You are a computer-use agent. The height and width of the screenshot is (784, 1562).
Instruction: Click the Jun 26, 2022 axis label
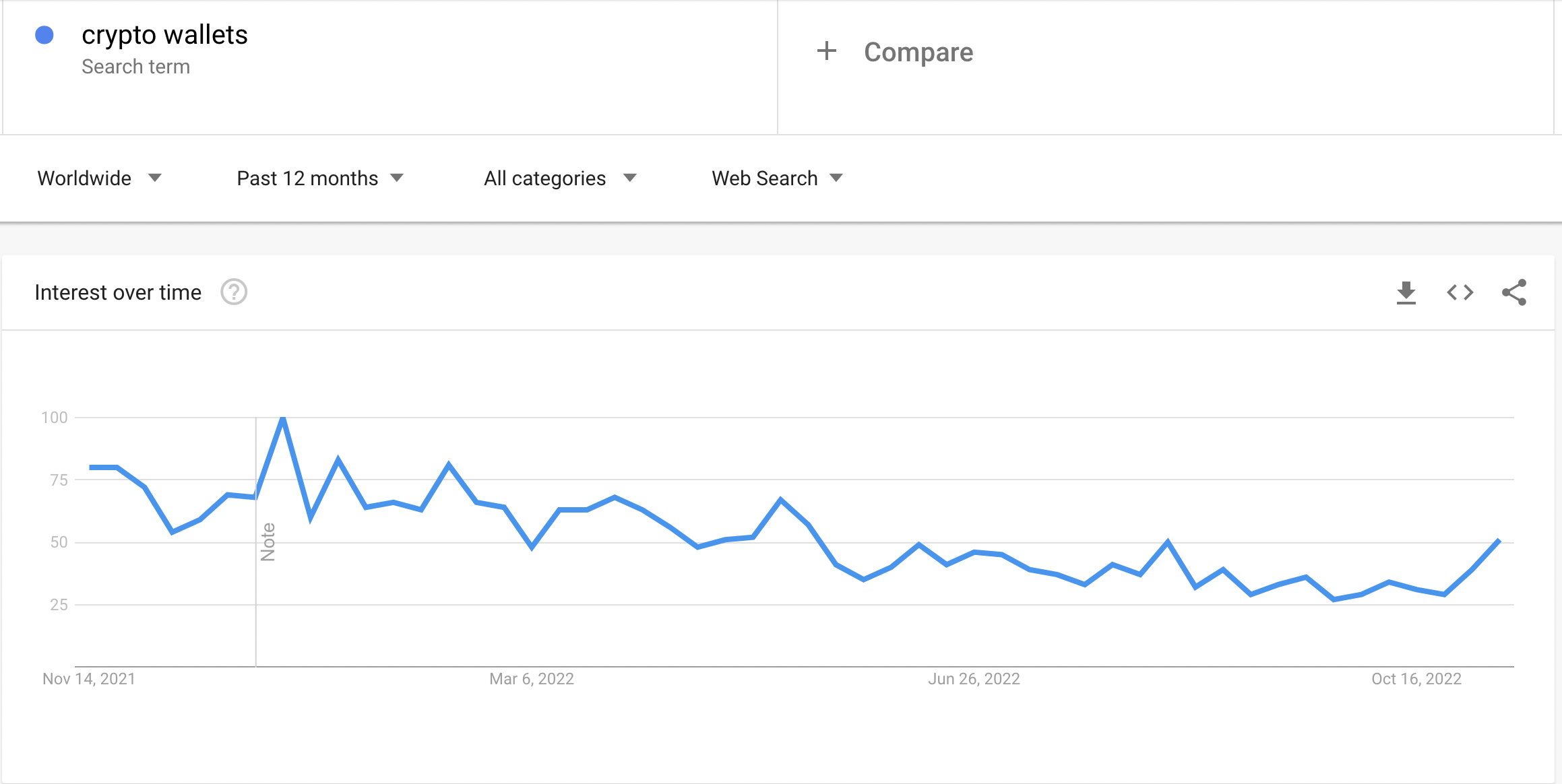point(974,679)
